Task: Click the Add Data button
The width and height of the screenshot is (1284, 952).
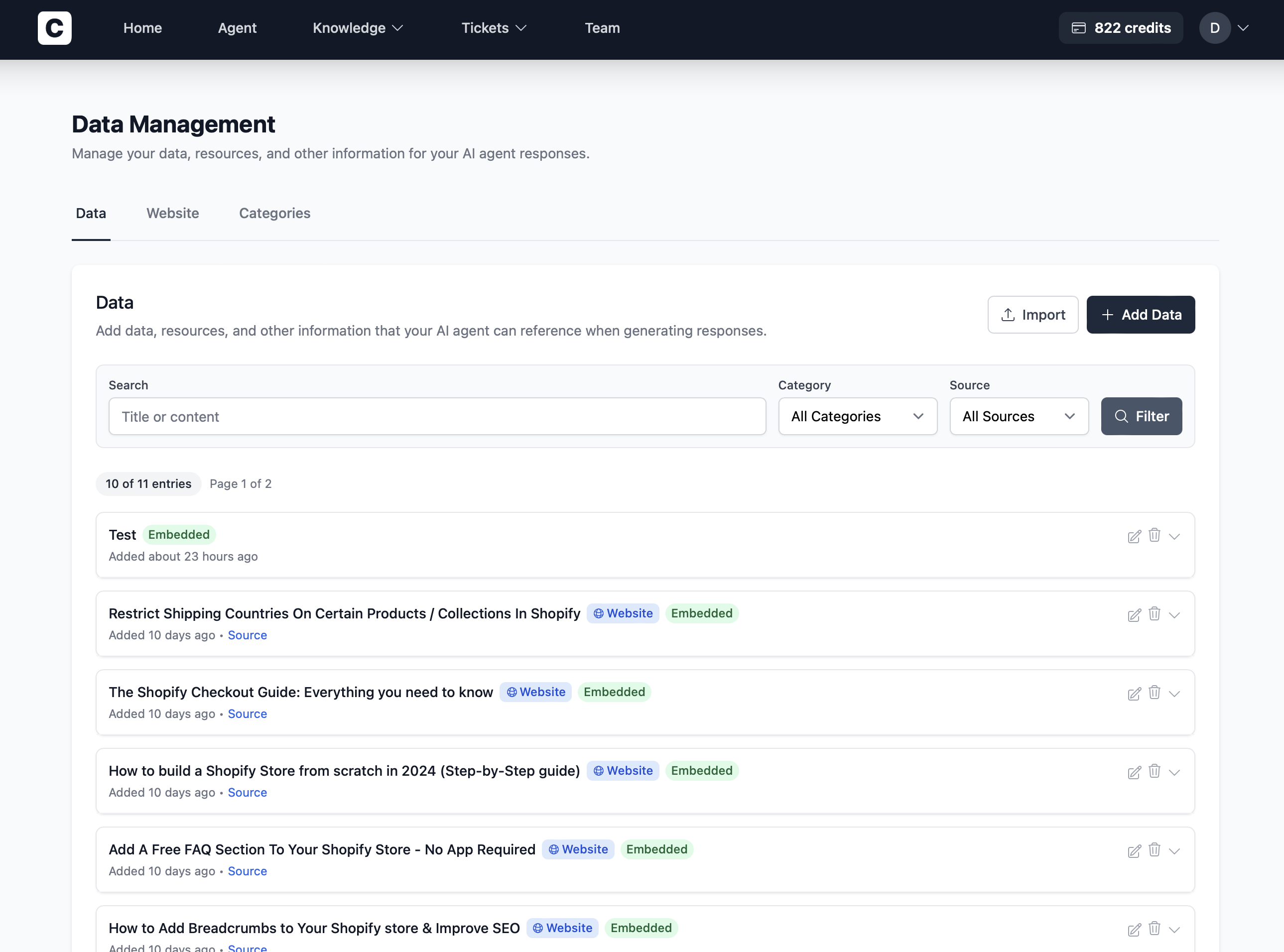Action: tap(1140, 315)
